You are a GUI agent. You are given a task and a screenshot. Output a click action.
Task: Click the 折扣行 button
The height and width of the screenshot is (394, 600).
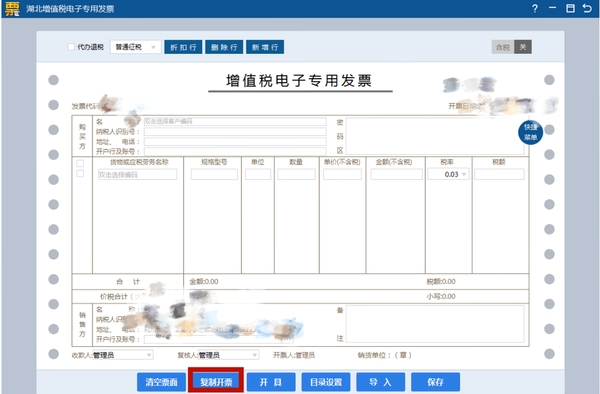coord(183,47)
